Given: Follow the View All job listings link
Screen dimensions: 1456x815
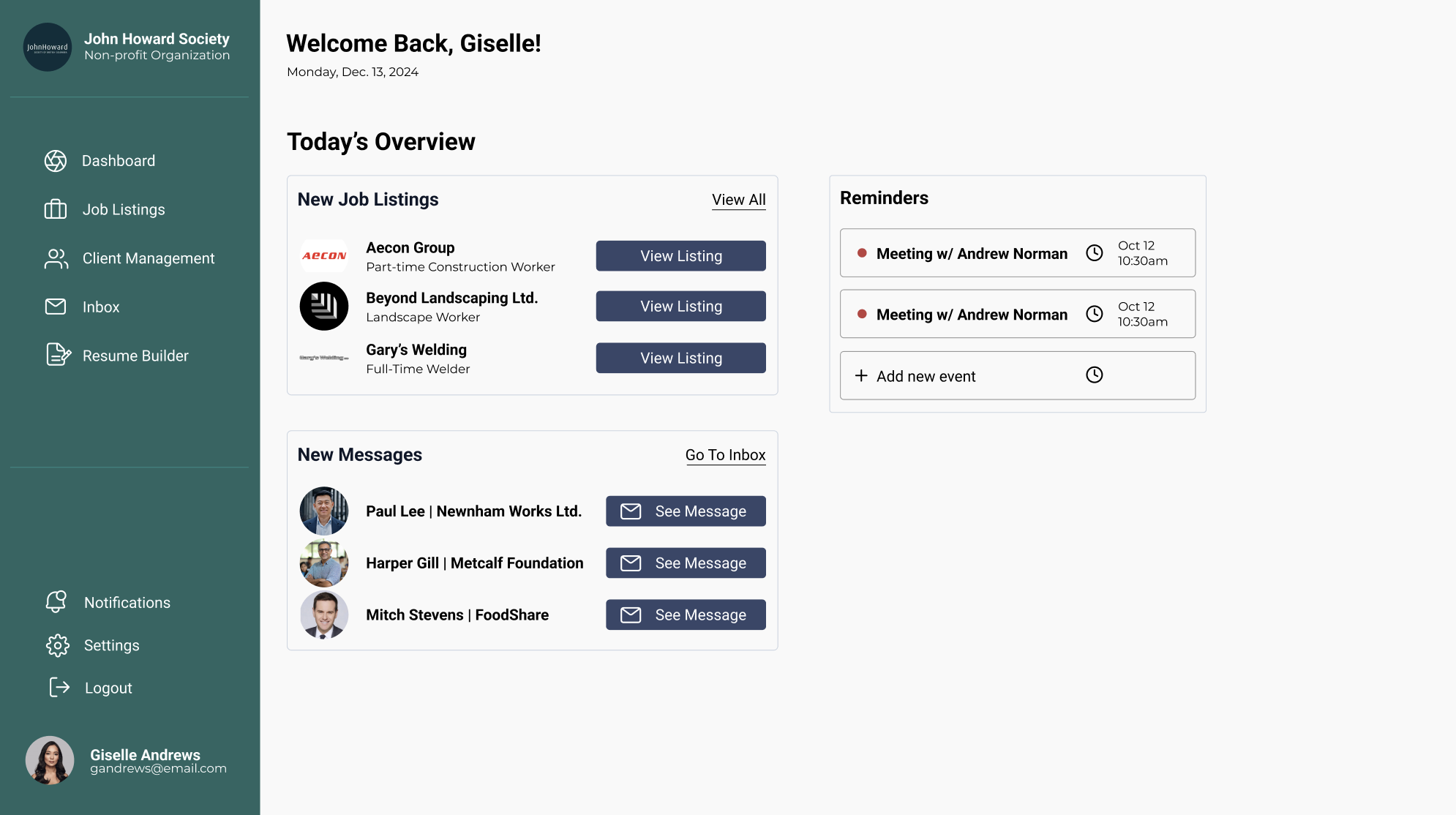Looking at the screenshot, I should tap(739, 200).
